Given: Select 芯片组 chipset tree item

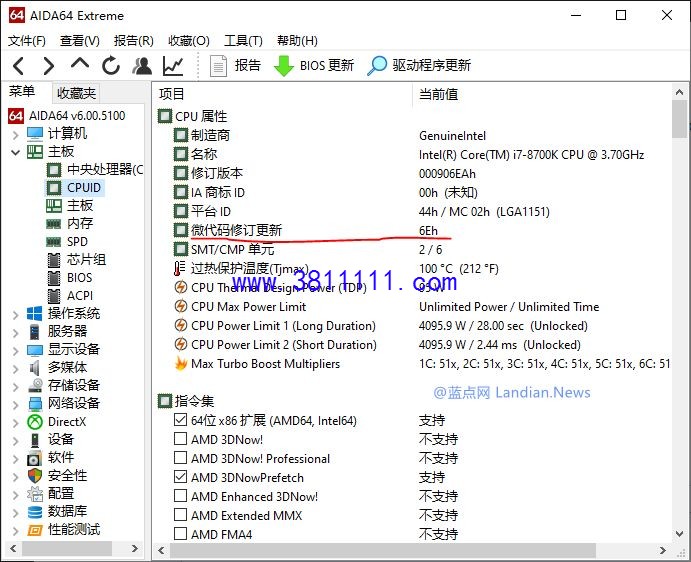Looking at the screenshot, I should click(76, 260).
